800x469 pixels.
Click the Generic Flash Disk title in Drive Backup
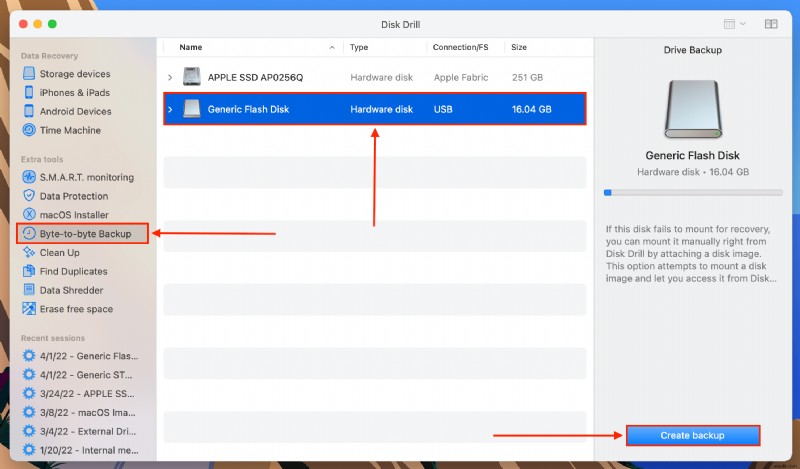coord(692,155)
